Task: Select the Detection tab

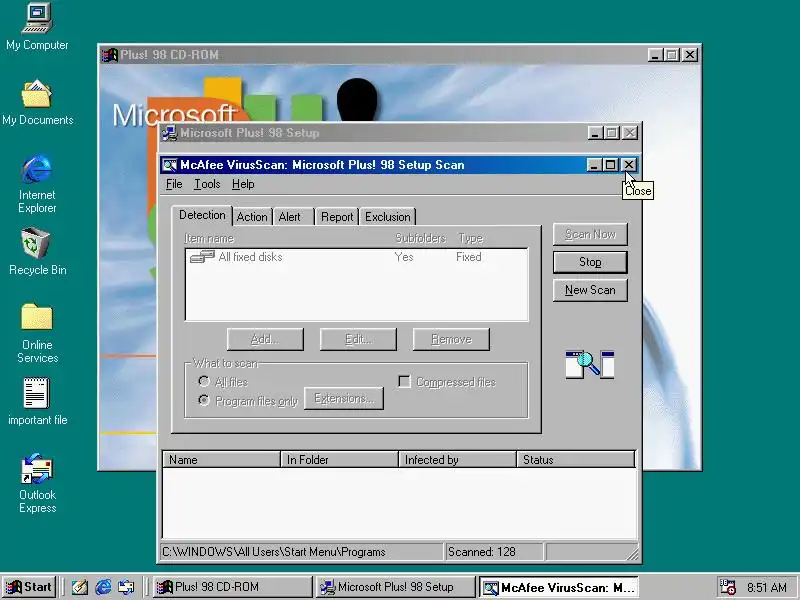Action: [x=202, y=215]
